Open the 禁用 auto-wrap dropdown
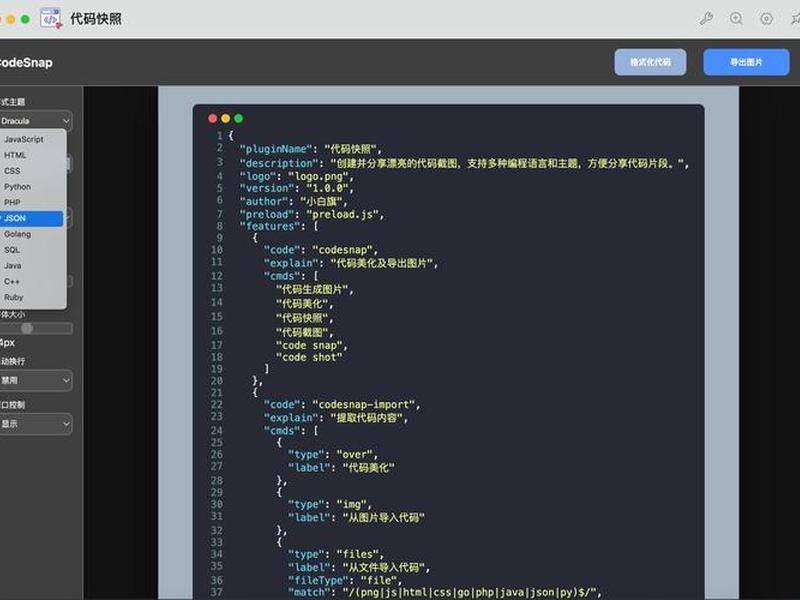Screen dimensions: 800x600 (35, 380)
